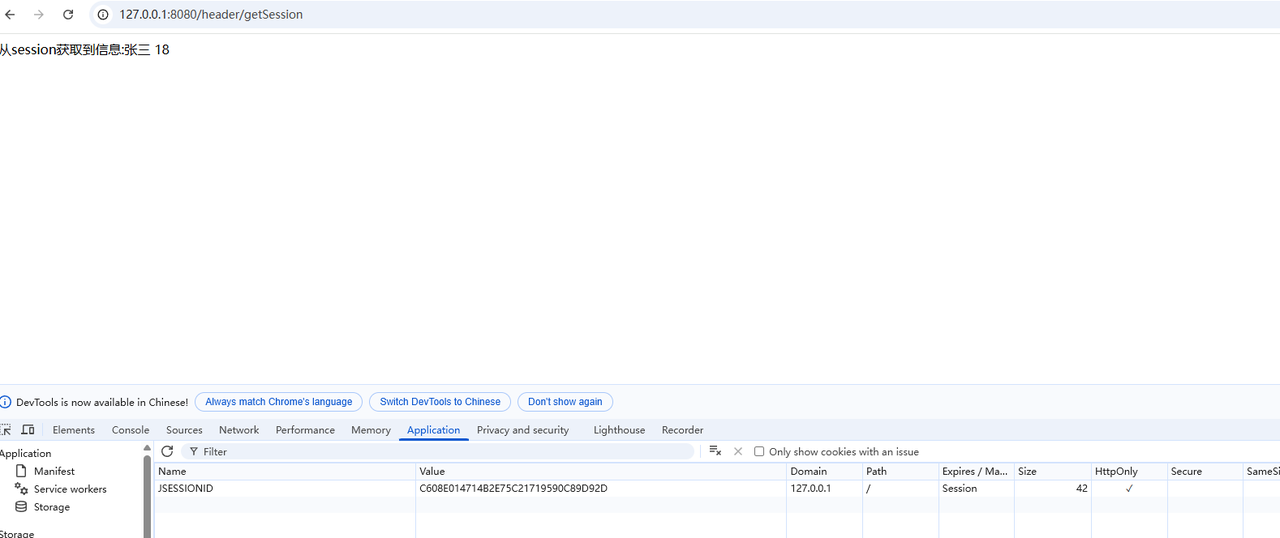
Task: Clear all cookies with the clear icon
Action: (715, 452)
